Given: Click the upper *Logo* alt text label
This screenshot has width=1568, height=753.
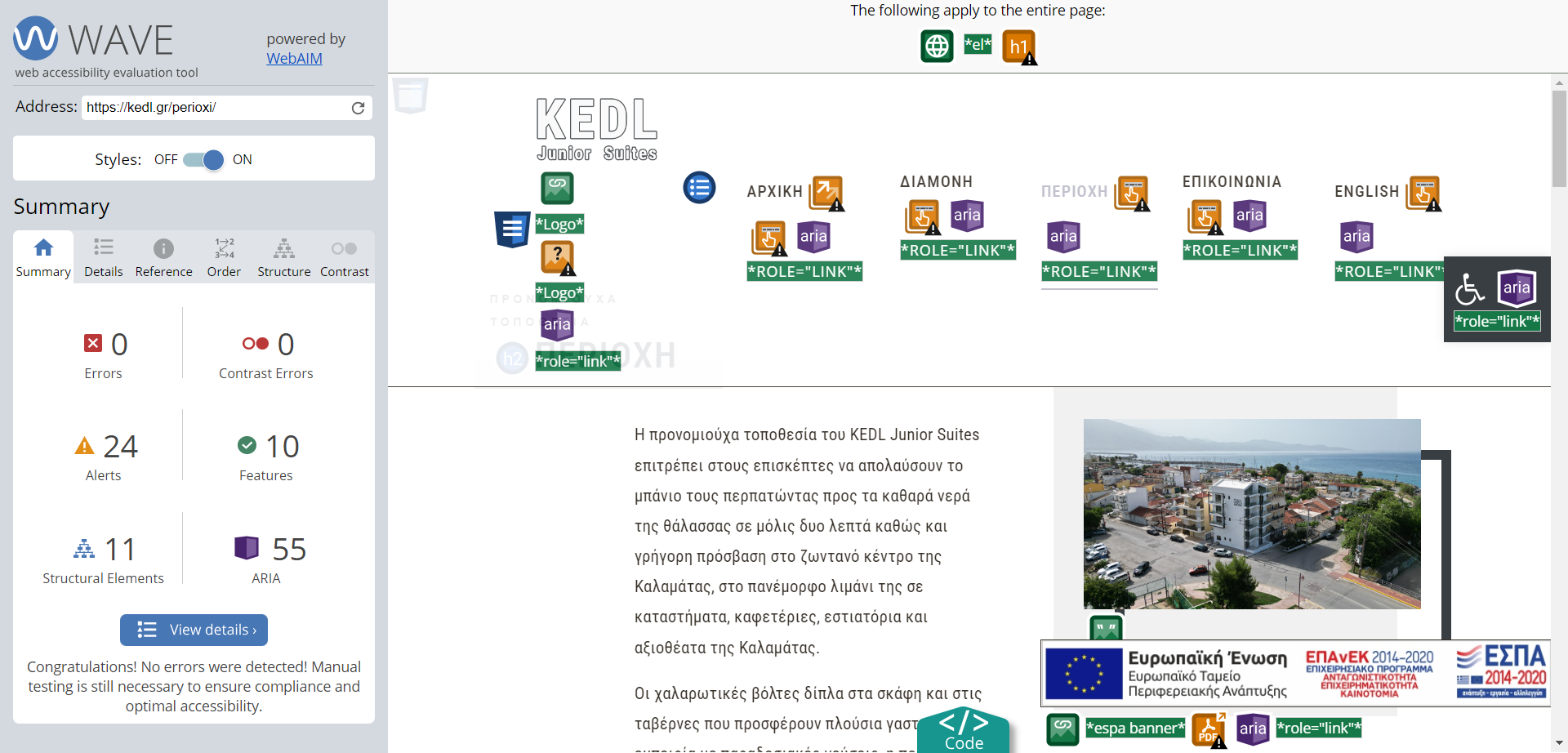Looking at the screenshot, I should [x=559, y=224].
